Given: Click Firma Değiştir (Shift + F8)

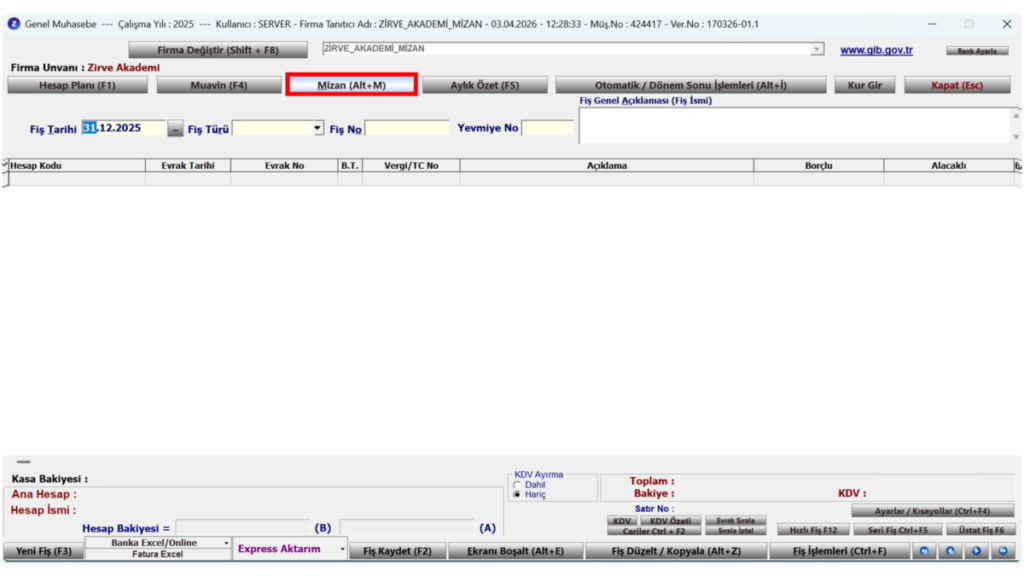Looking at the screenshot, I should (x=217, y=50).
